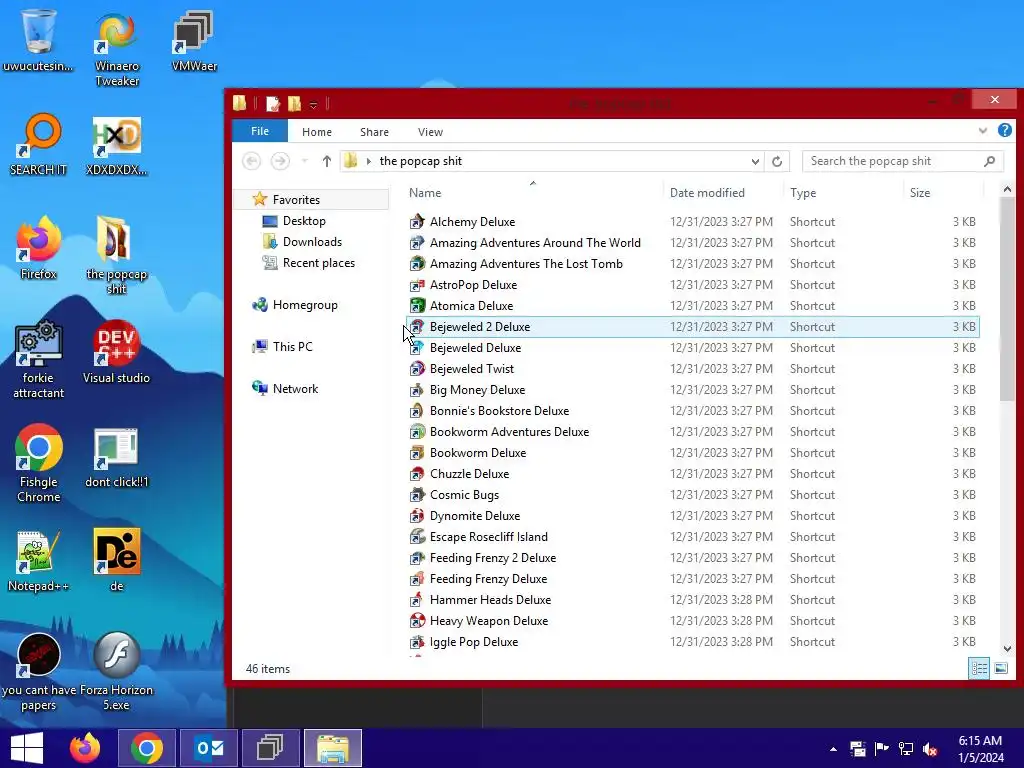1024x768 pixels.
Task: Select Homegroup in the navigation pane
Action: [x=305, y=305]
